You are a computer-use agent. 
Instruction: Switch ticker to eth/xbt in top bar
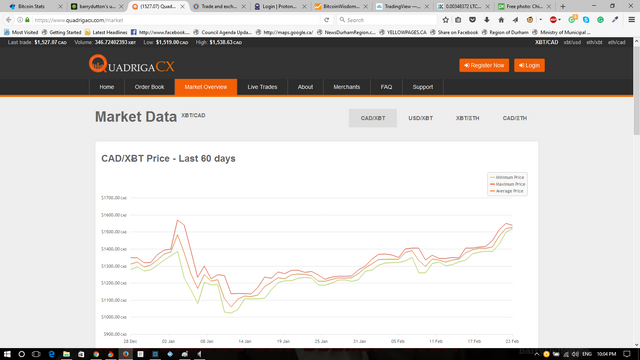point(594,42)
